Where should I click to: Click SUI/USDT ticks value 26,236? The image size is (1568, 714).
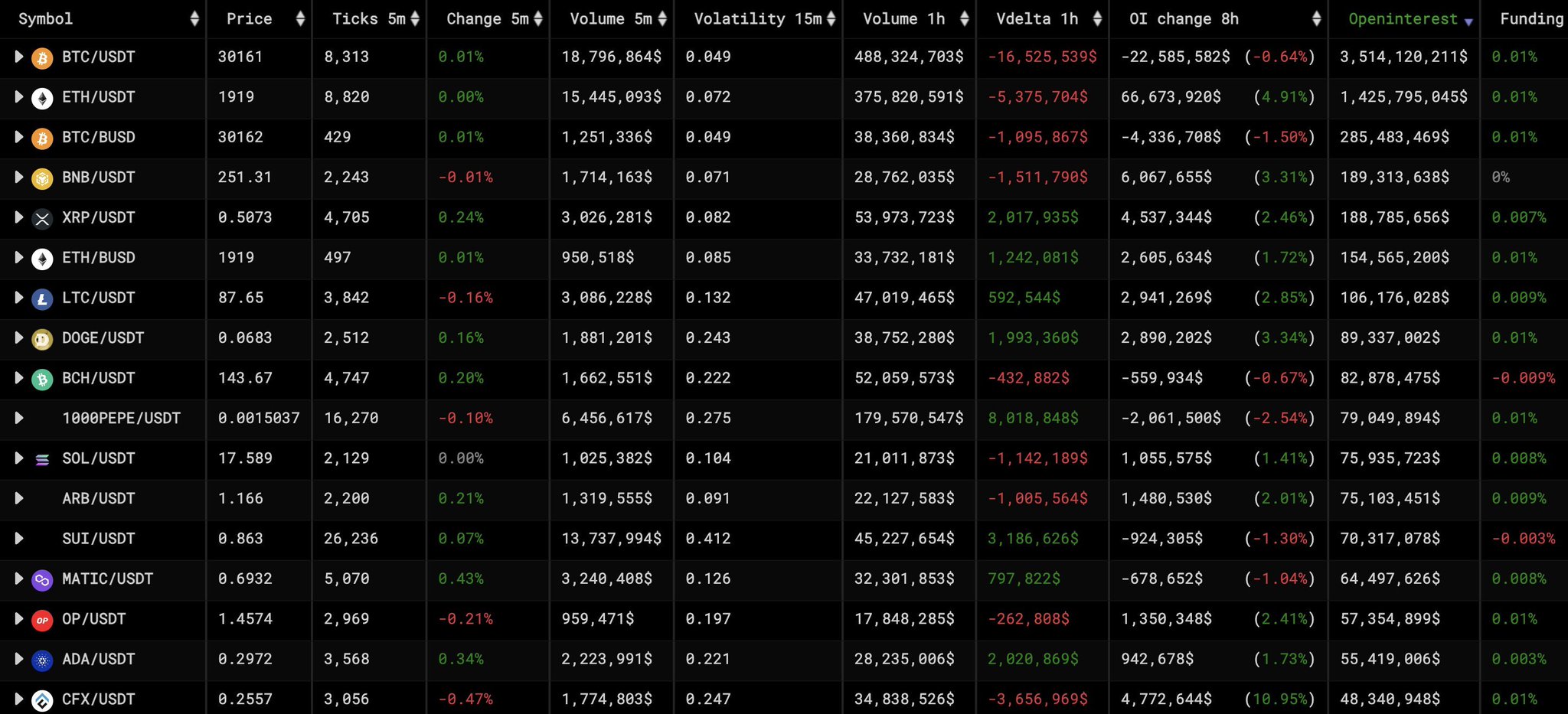coord(351,539)
